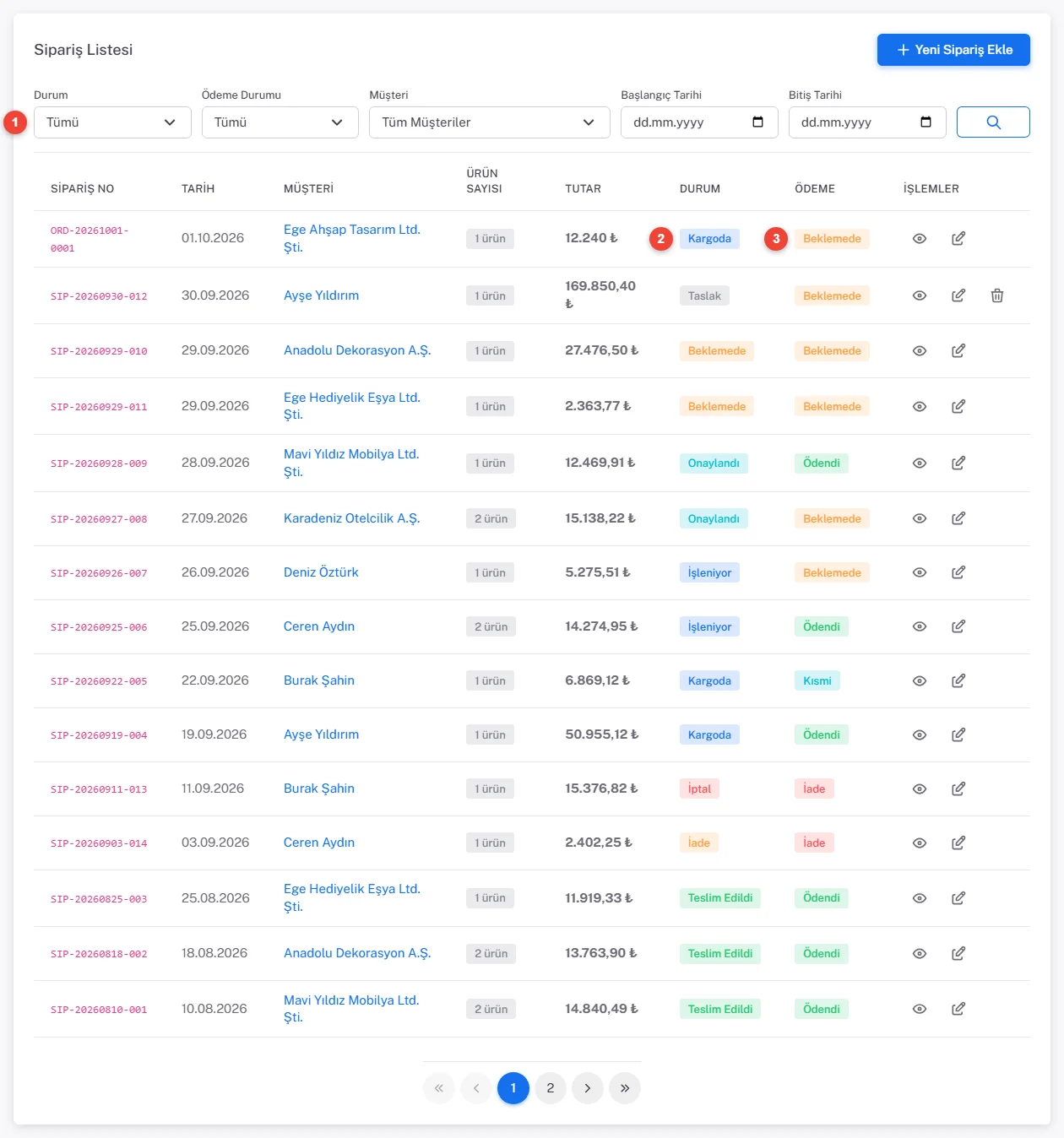View order SIP-20260922-005 details
Image resolution: width=1064 pixels, height=1138 pixels.
(x=920, y=681)
